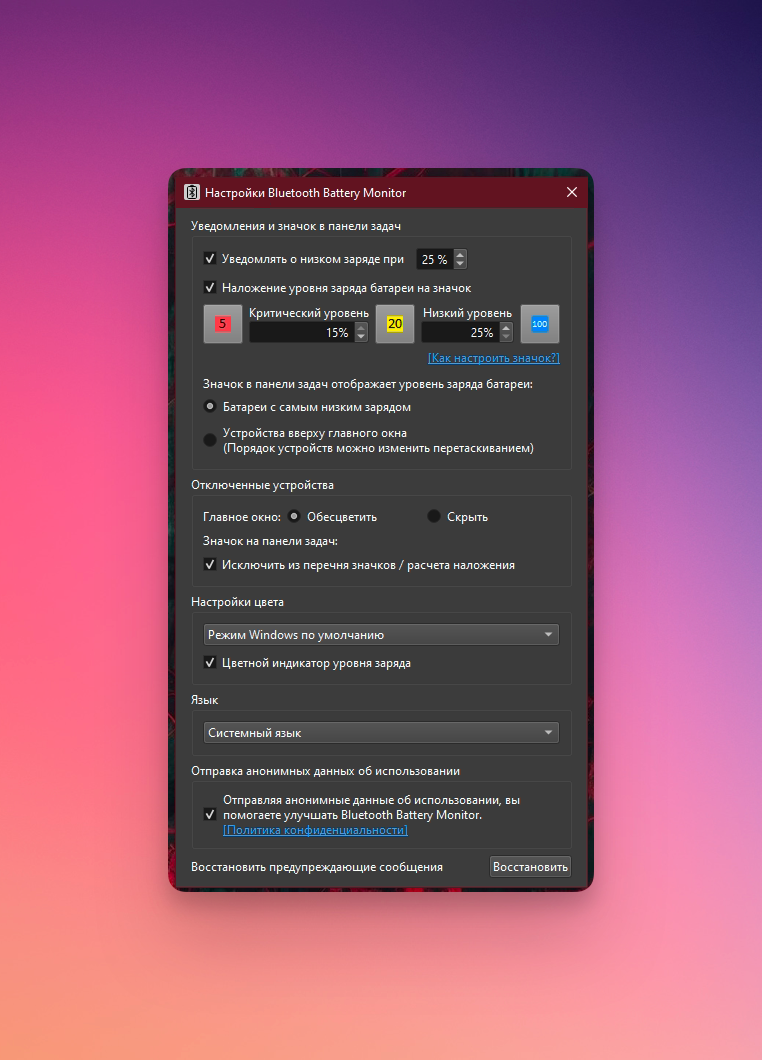This screenshot has height=1060, width=762.
Task: Click the 'Значок на панели задач:' label
Action: pyautogui.click(x=270, y=541)
